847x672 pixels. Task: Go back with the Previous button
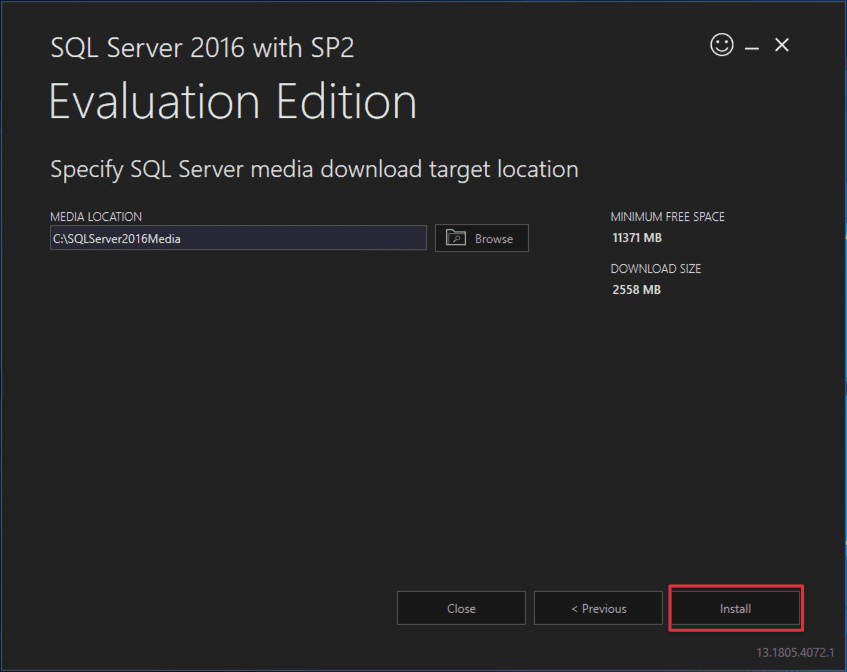[598, 608]
